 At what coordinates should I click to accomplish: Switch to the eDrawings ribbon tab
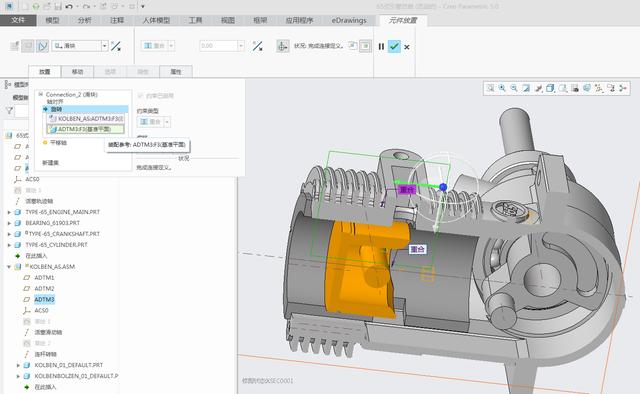pyautogui.click(x=349, y=20)
